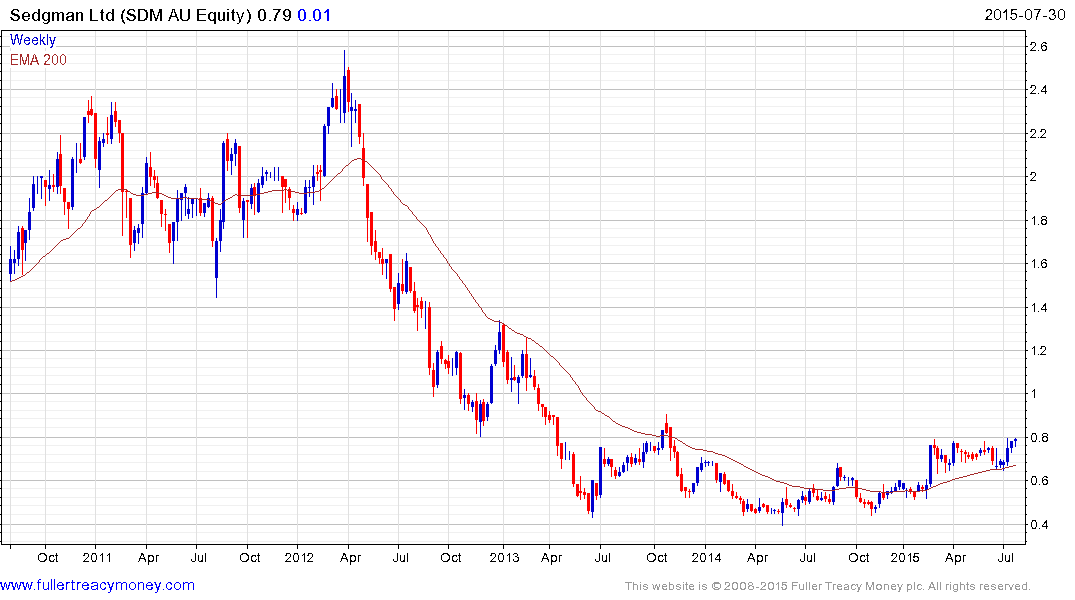Click the 'EMA 200' legend label

pos(38,60)
